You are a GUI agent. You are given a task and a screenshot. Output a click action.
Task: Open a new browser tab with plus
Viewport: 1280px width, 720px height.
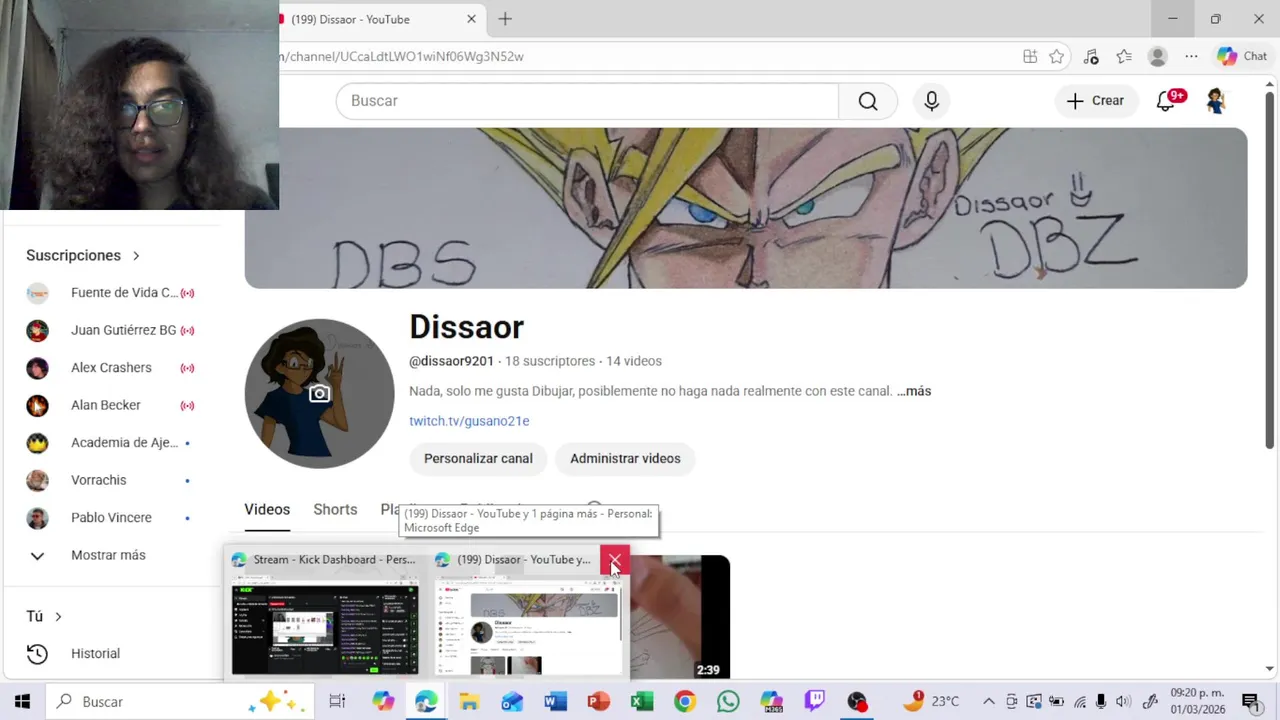505,19
